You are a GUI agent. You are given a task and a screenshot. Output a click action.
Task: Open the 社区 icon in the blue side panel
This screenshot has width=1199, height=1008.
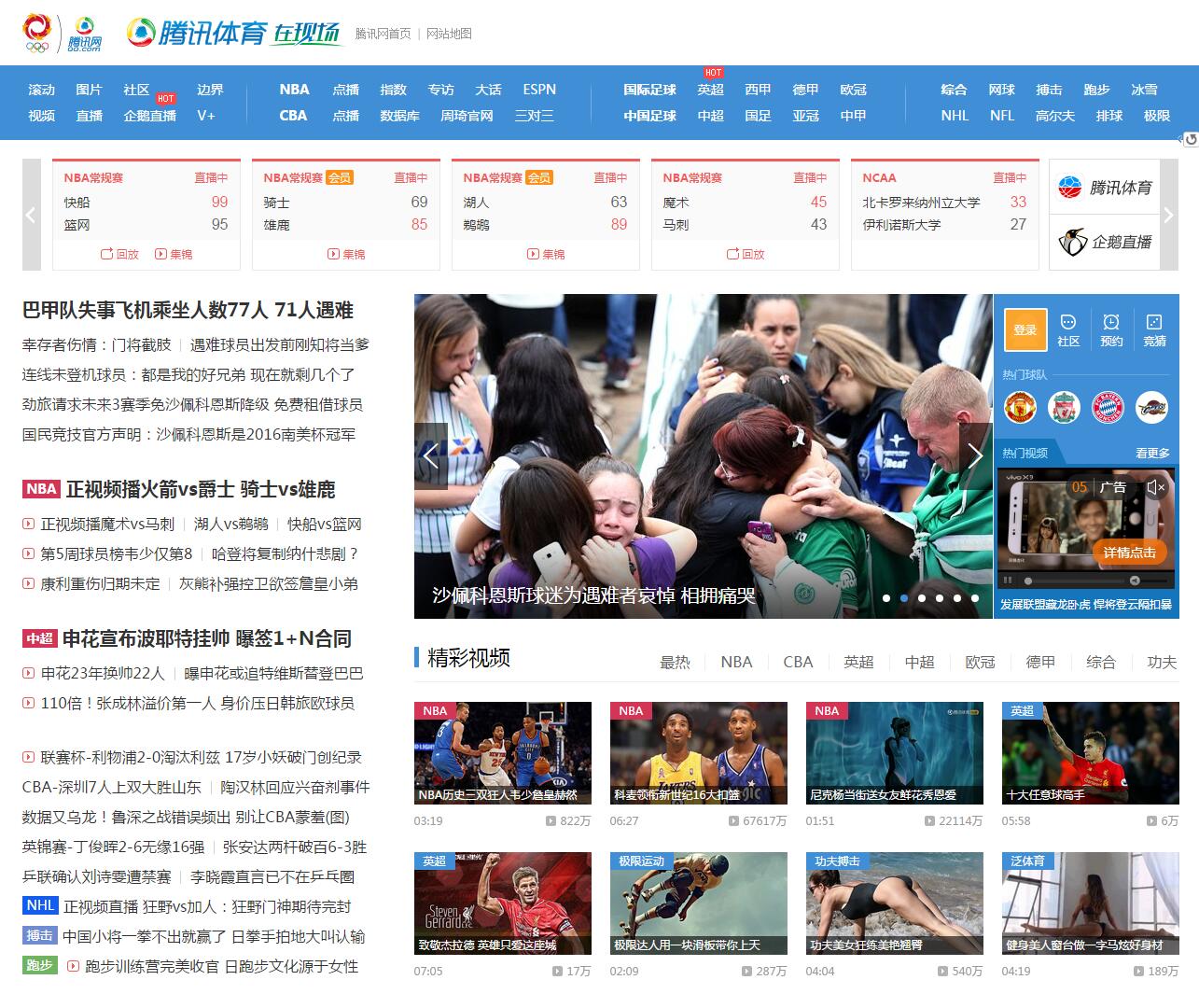pos(1068,330)
